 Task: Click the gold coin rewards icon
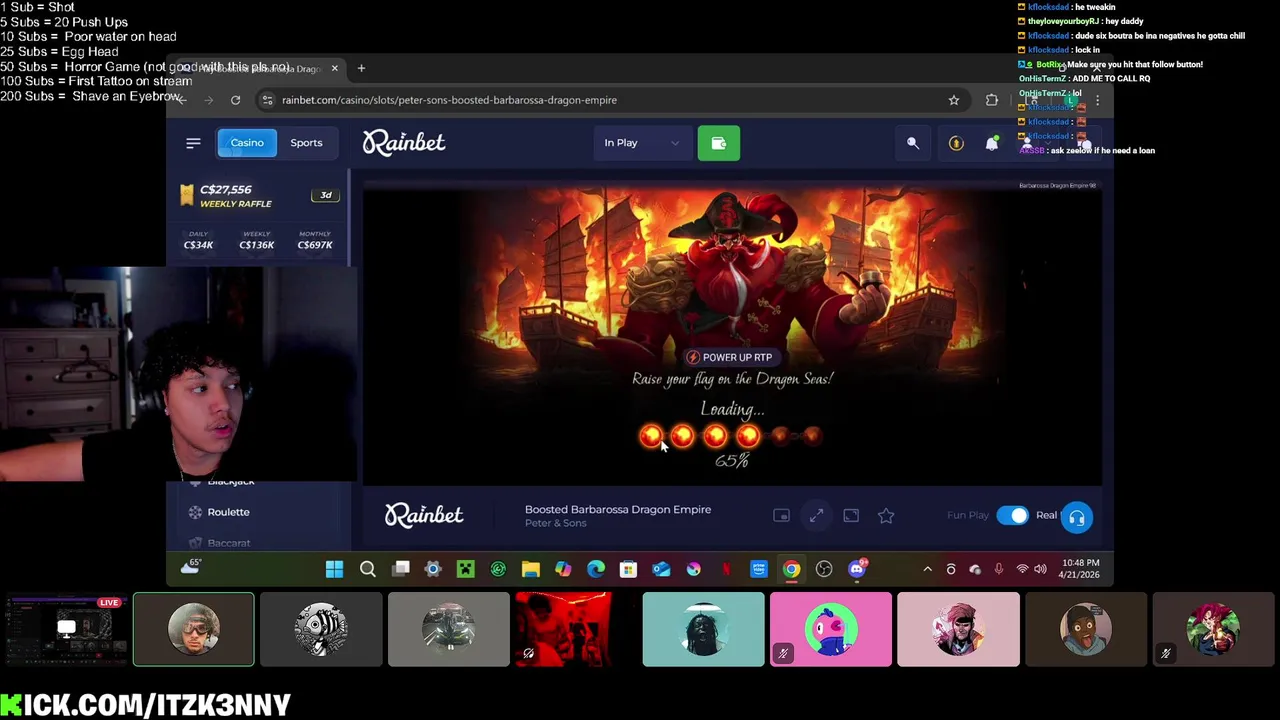[955, 144]
